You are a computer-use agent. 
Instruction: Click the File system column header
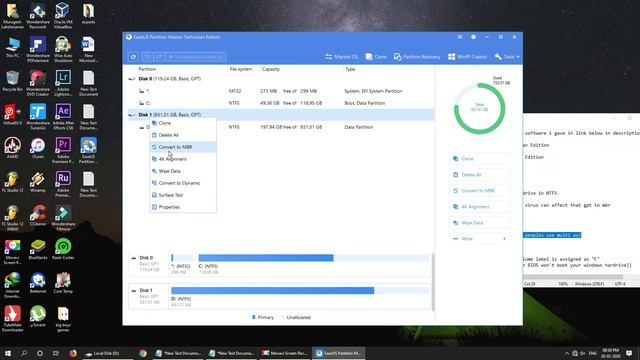(x=240, y=69)
